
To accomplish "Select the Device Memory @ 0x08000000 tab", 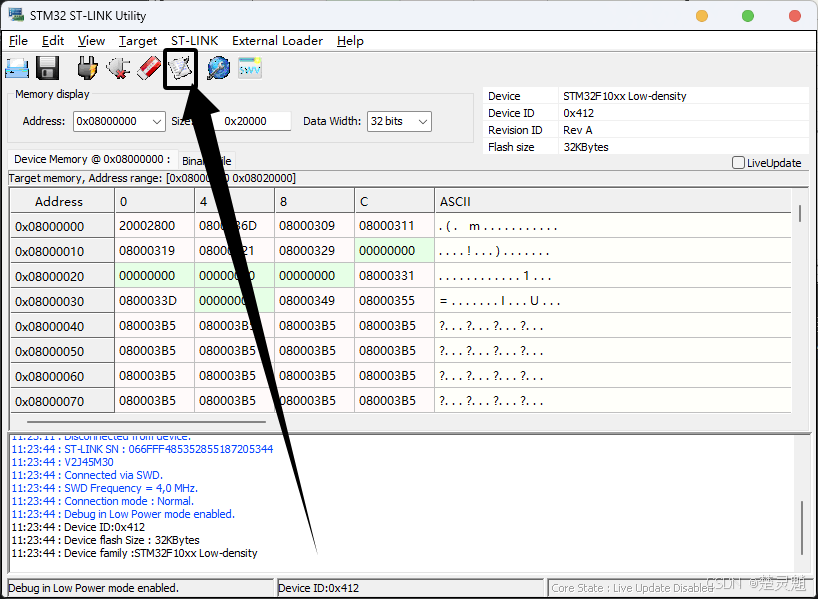I will (x=92, y=160).
